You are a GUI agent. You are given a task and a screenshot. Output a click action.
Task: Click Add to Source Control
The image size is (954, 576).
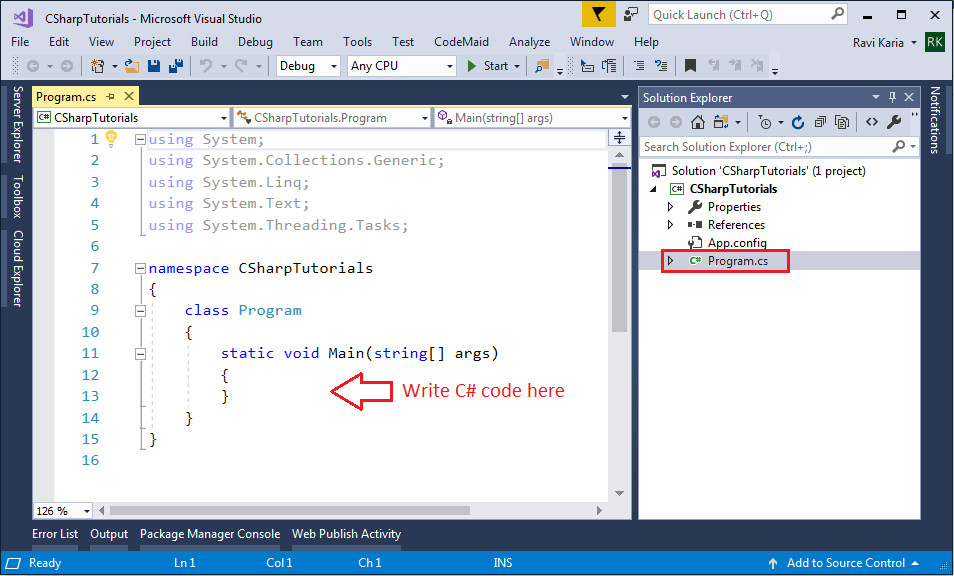[x=845, y=563]
